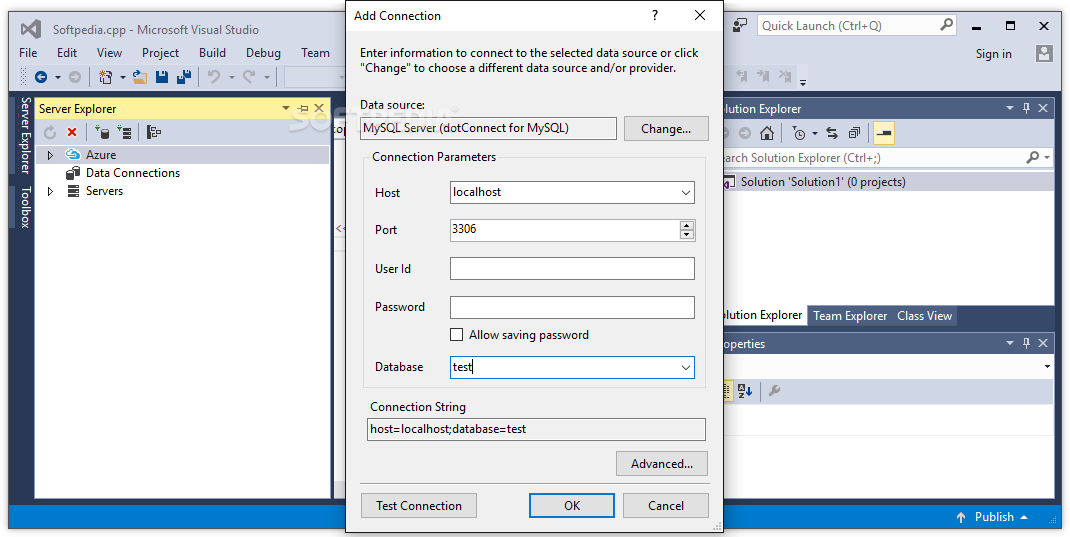The image size is (1070, 537).
Task: Open Server Explorer window position menu
Action: [286, 108]
